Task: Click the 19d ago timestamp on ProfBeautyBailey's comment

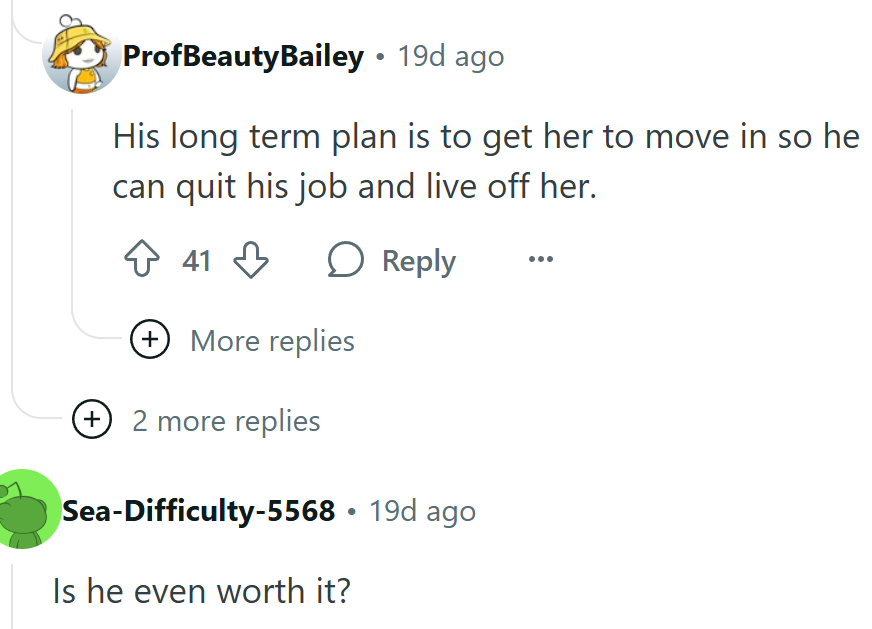Action: point(450,56)
